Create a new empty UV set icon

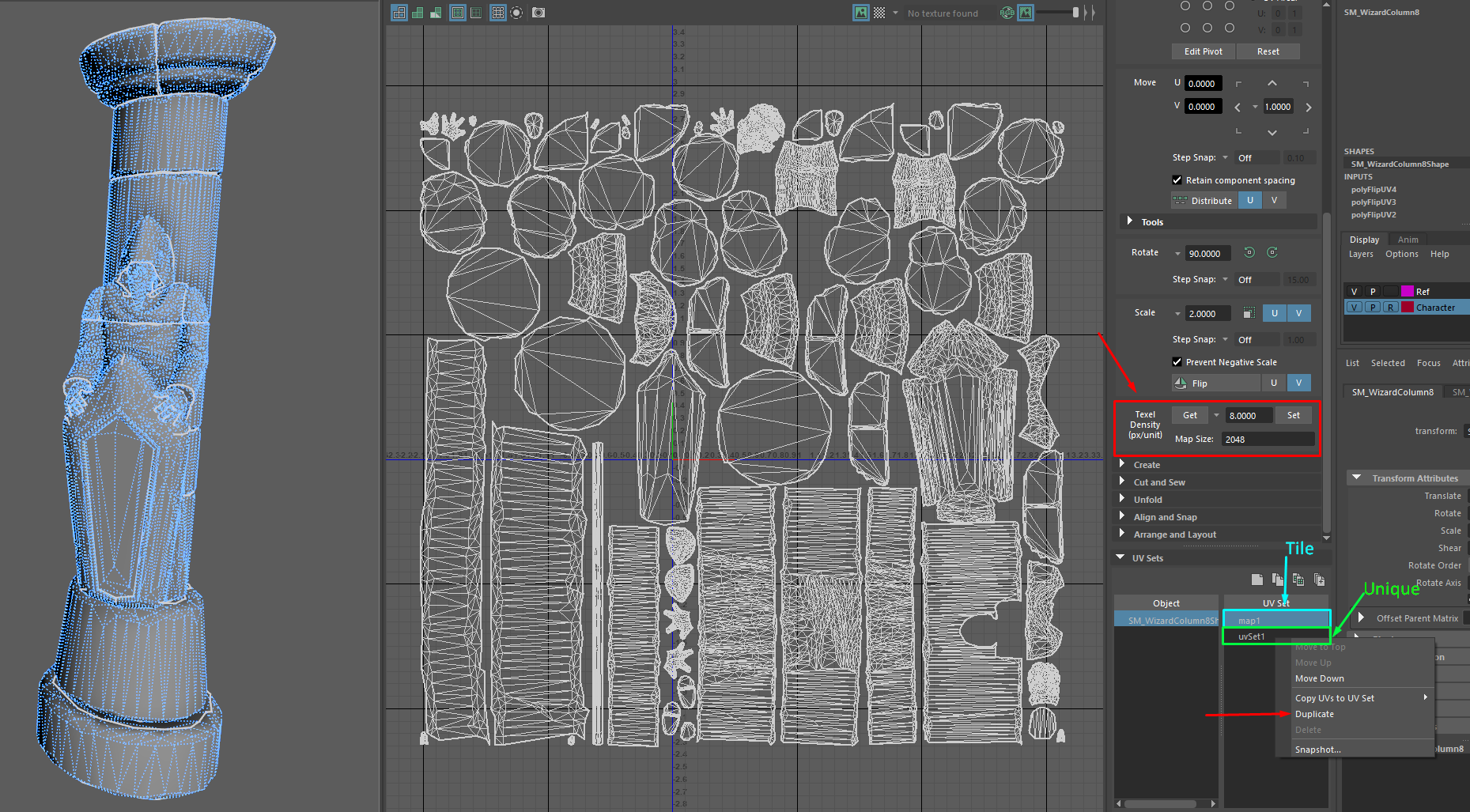pyautogui.click(x=1257, y=580)
